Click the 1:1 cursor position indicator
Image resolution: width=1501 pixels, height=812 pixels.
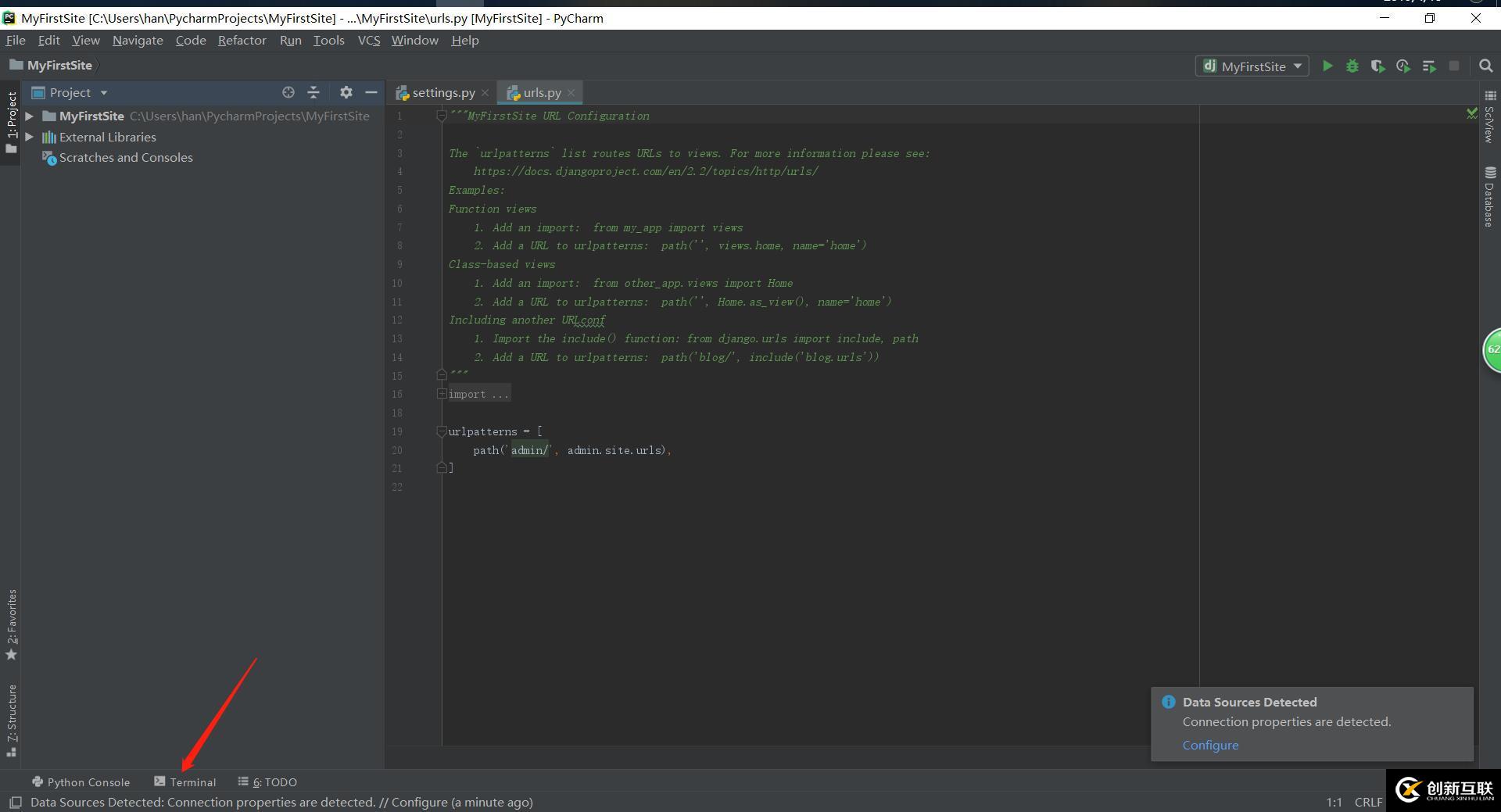[x=1334, y=803]
